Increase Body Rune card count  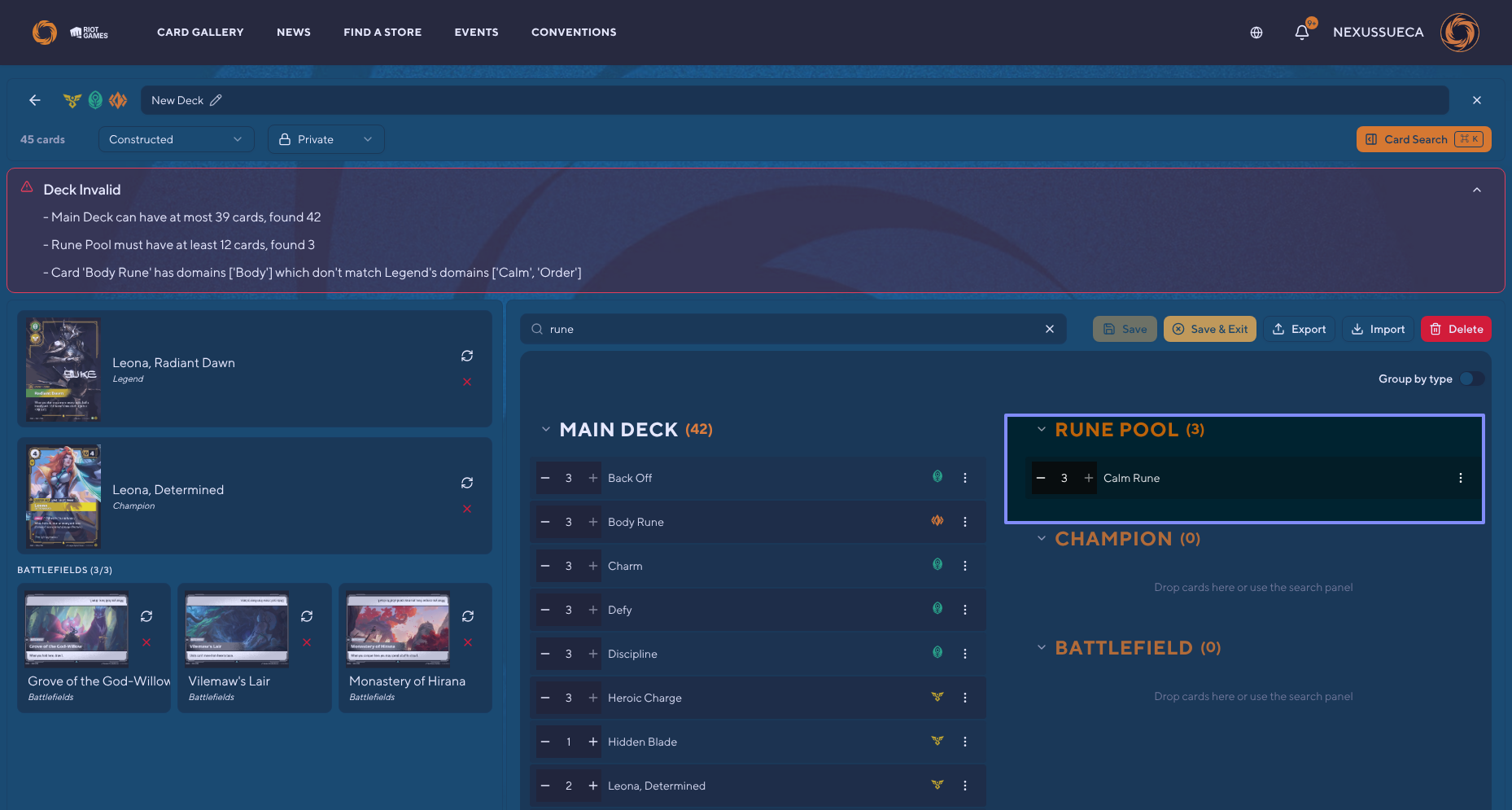click(593, 522)
